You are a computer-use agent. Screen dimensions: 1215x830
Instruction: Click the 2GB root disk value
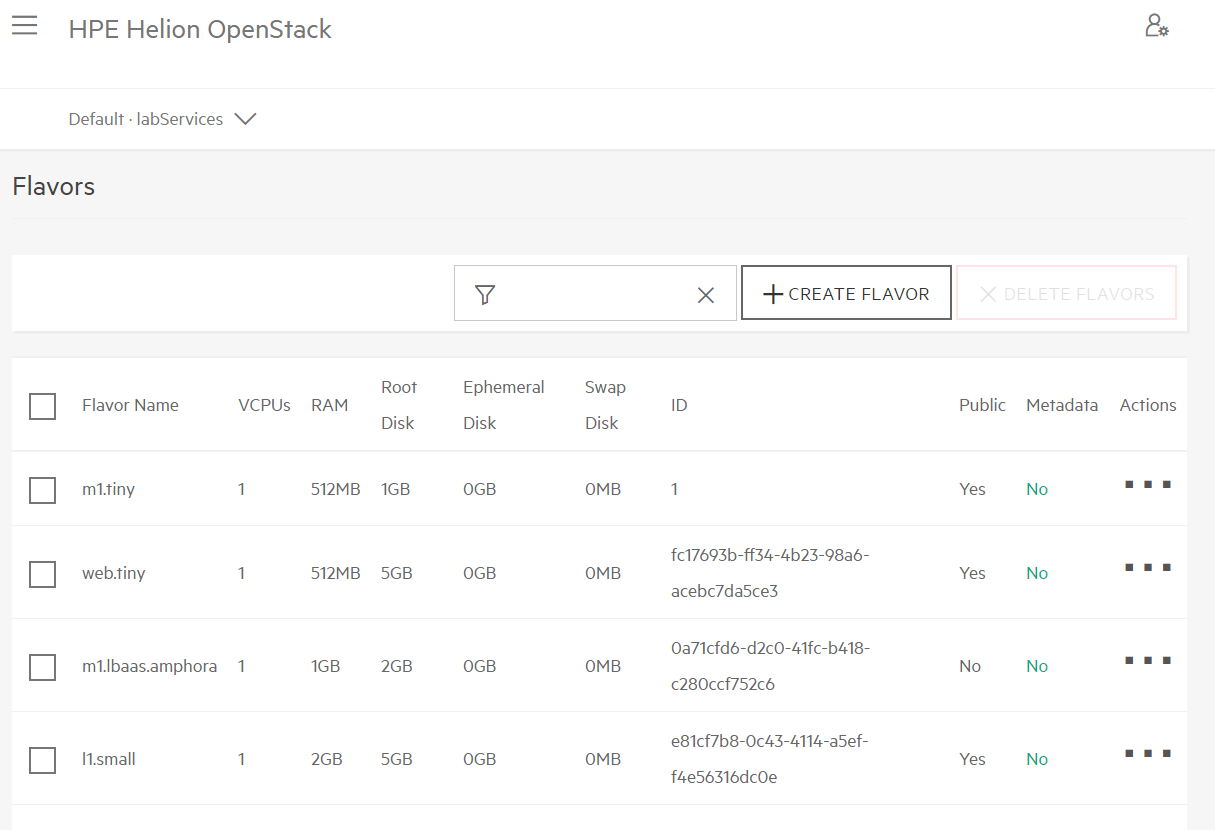coord(397,666)
